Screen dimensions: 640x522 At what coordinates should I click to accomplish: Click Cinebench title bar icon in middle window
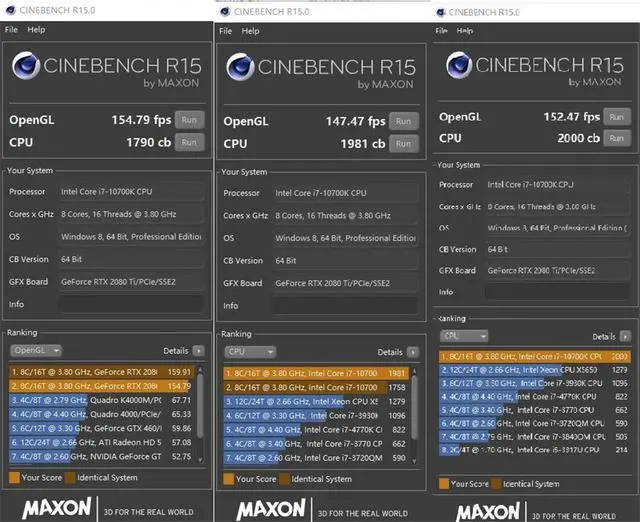click(x=225, y=11)
